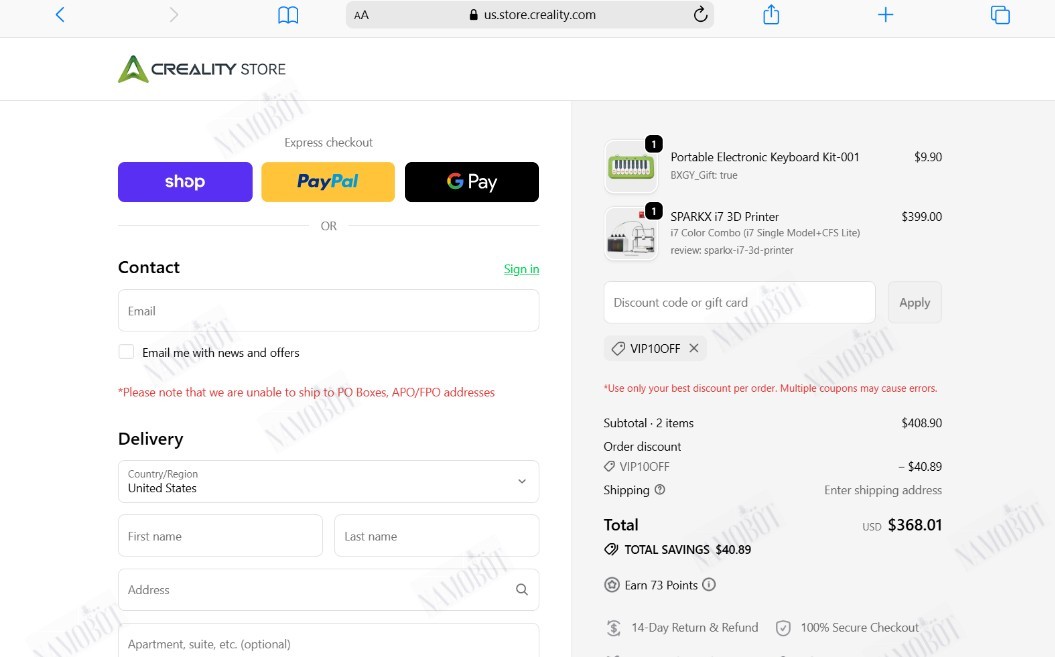Open Safari bookmarks book icon

click(x=288, y=15)
